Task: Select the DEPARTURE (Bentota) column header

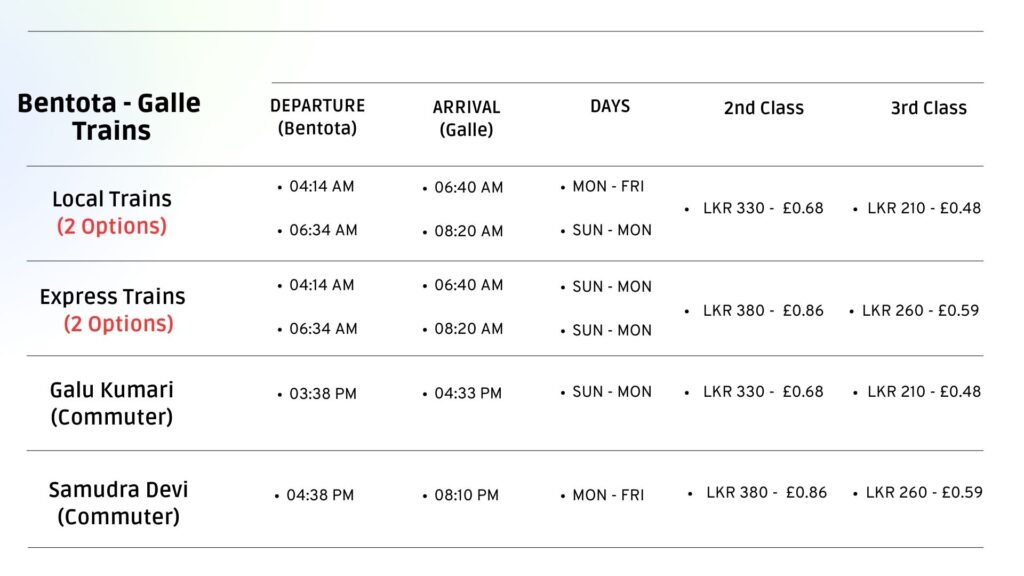Action: [x=317, y=117]
